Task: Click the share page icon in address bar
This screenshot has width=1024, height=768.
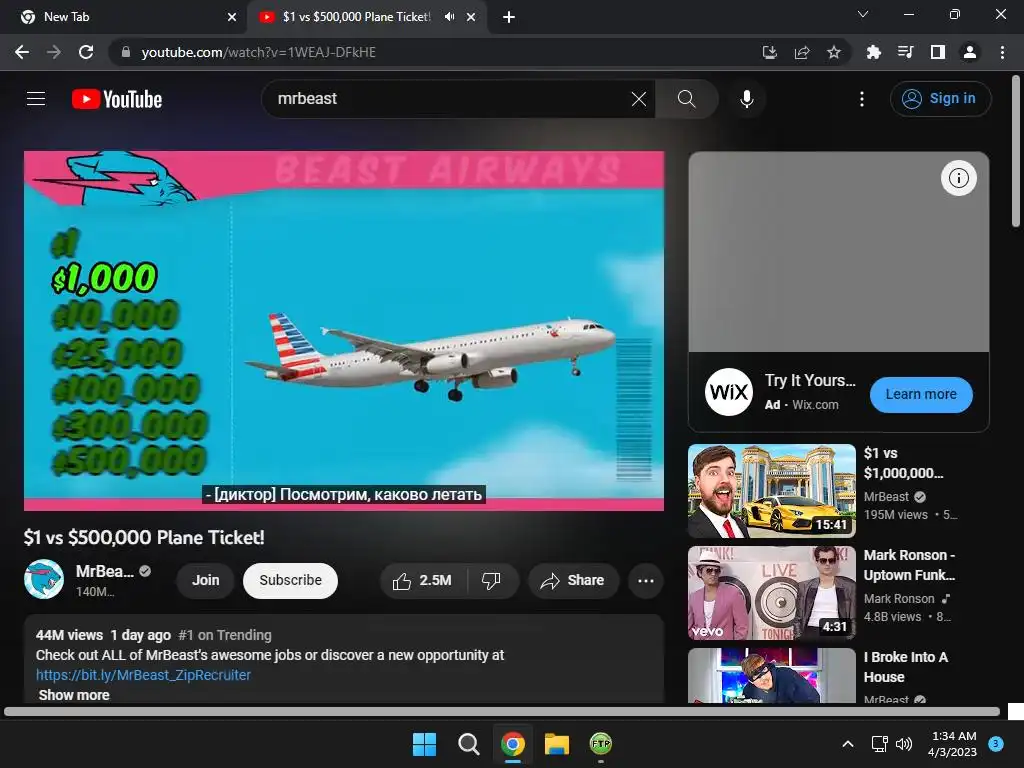Action: pos(802,52)
